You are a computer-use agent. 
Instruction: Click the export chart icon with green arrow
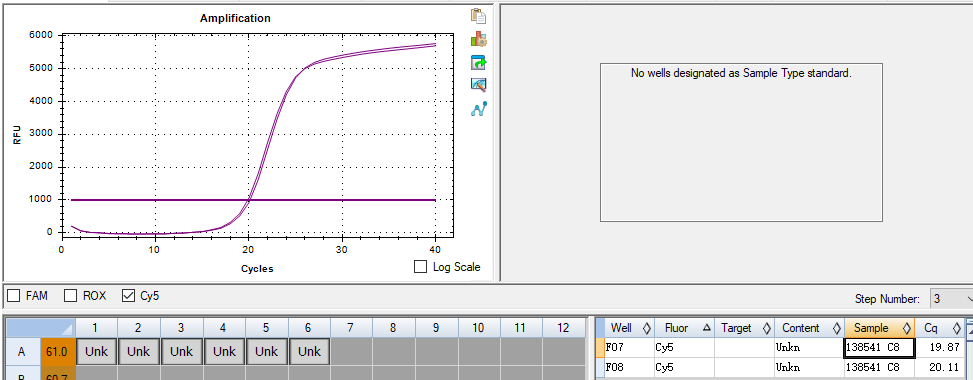point(478,62)
